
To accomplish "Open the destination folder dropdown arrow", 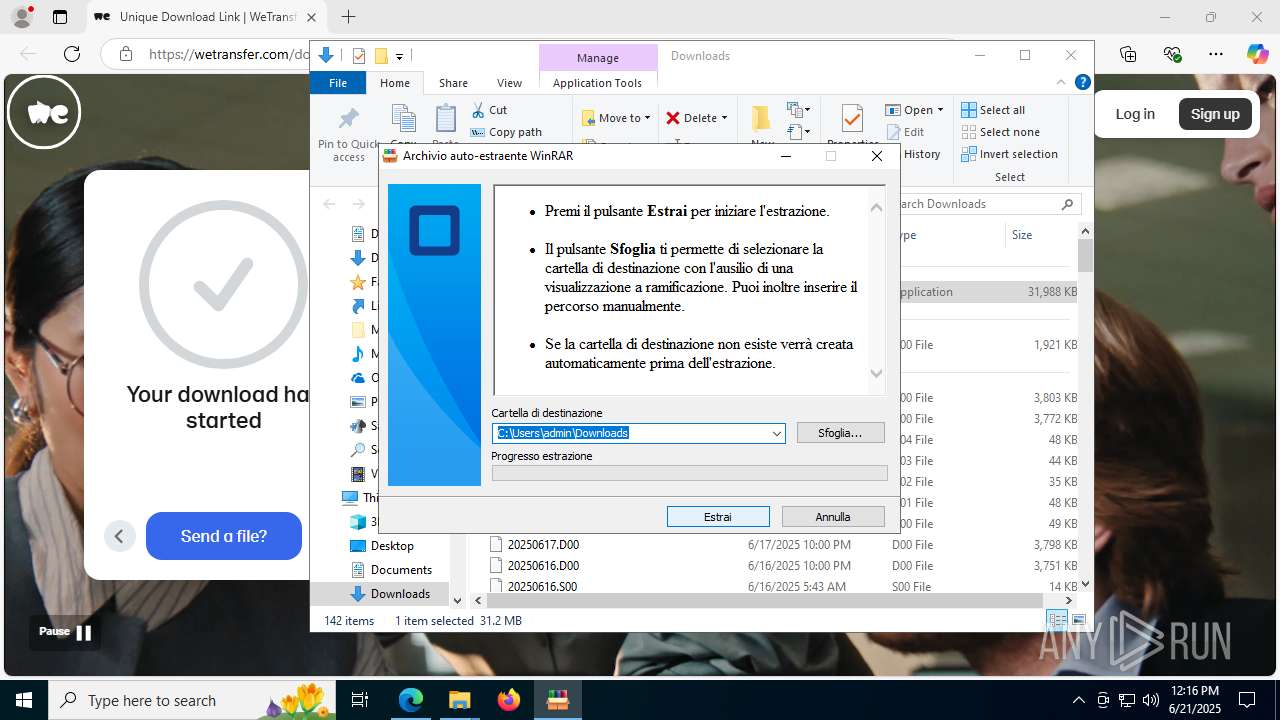I will tap(776, 433).
